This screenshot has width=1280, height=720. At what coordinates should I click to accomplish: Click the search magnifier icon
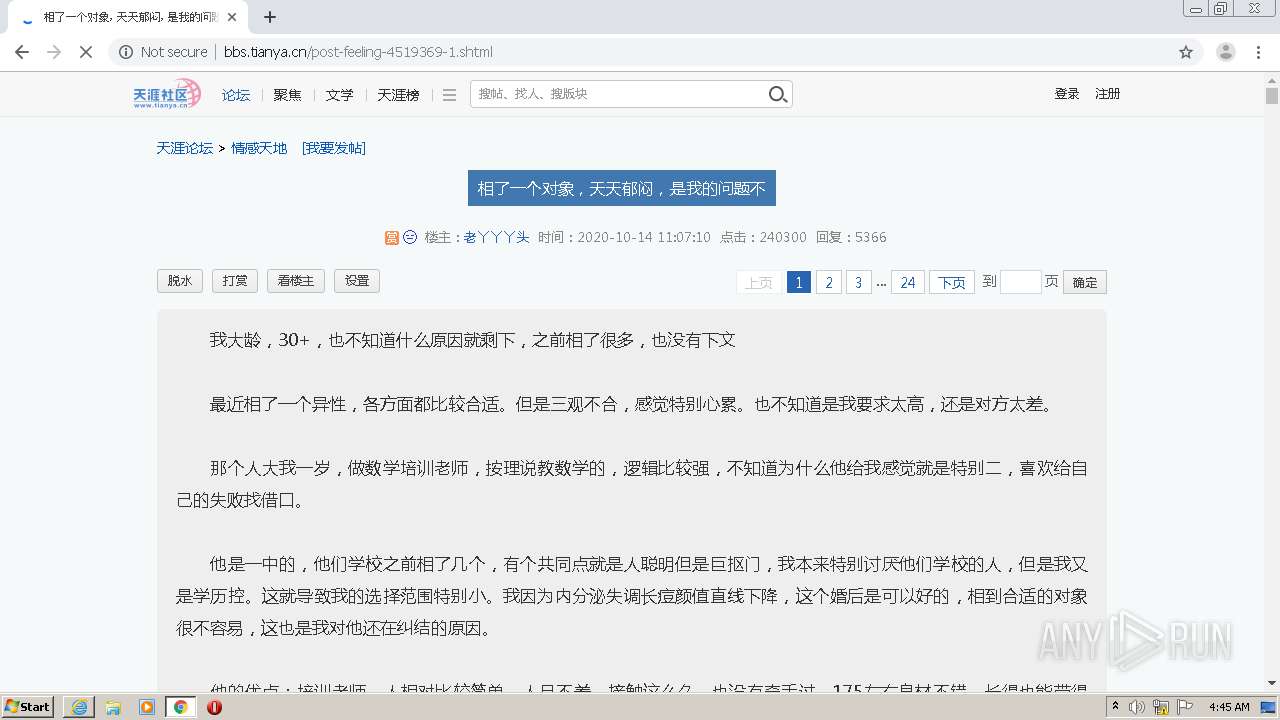(778, 94)
